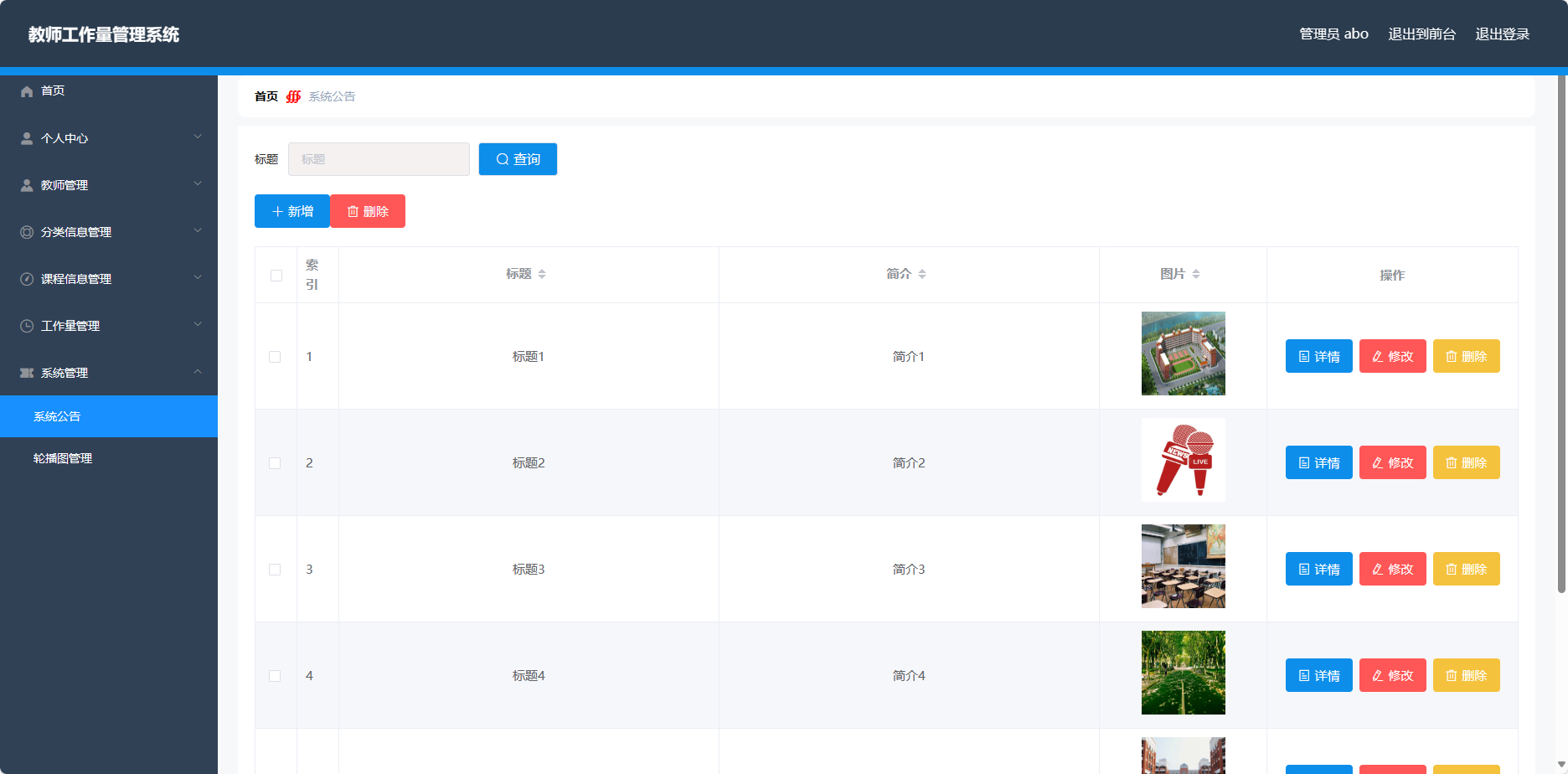This screenshot has height=774, width=1568.
Task: Click the 简介4 table cell
Action: tap(909, 675)
